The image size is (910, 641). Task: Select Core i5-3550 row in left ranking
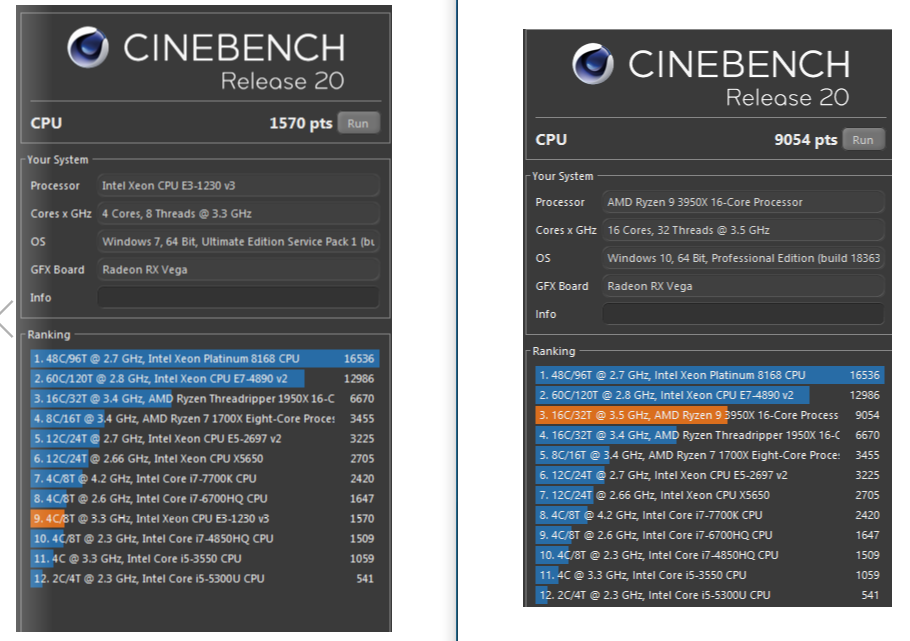tap(205, 559)
